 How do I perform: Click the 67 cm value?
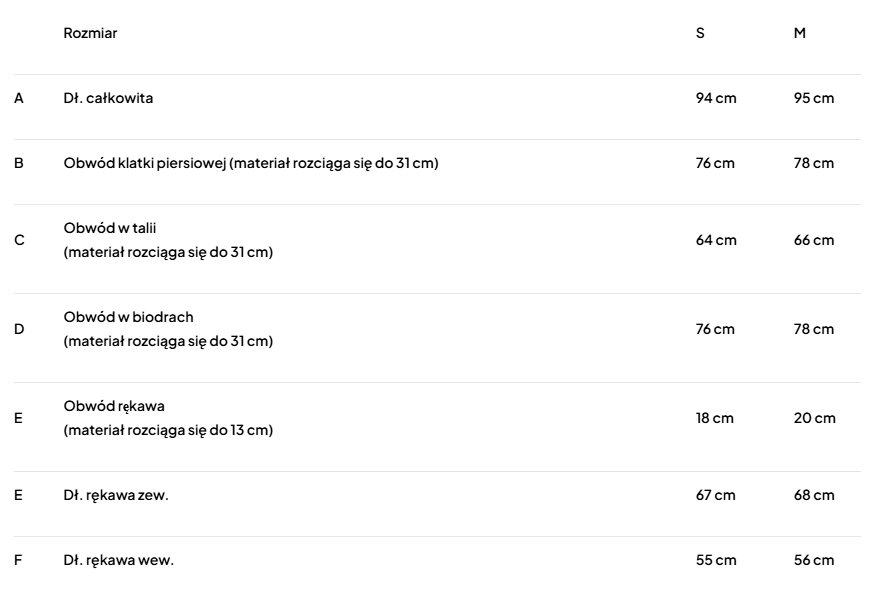(x=716, y=495)
